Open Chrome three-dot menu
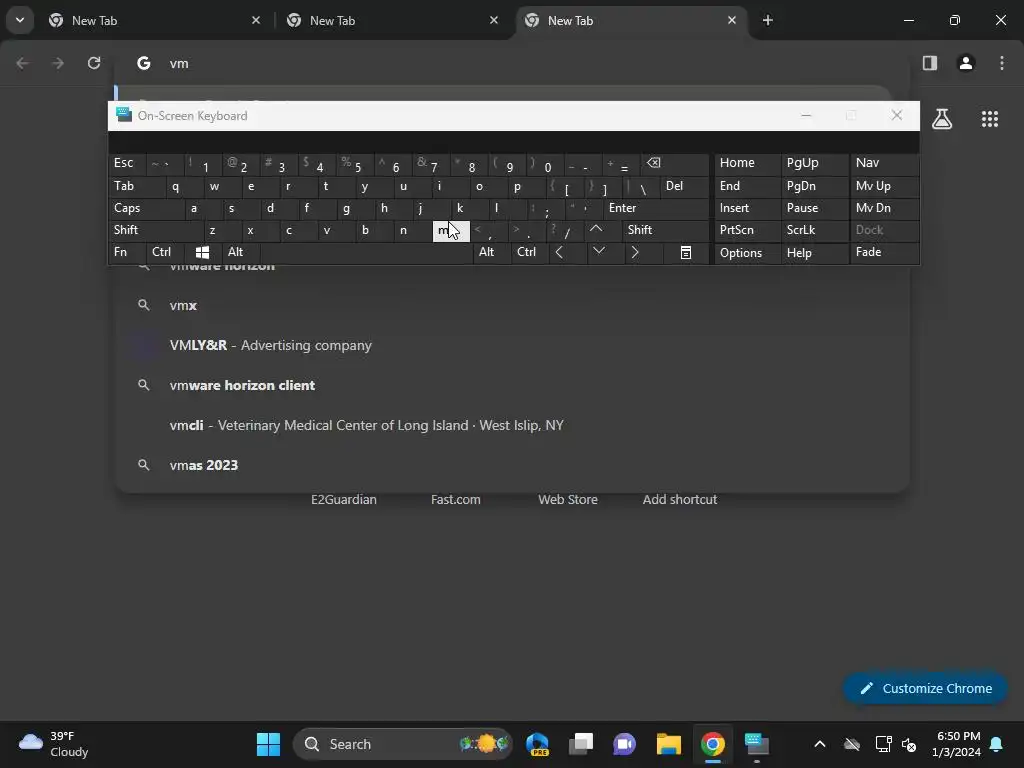 pyautogui.click(x=1002, y=63)
